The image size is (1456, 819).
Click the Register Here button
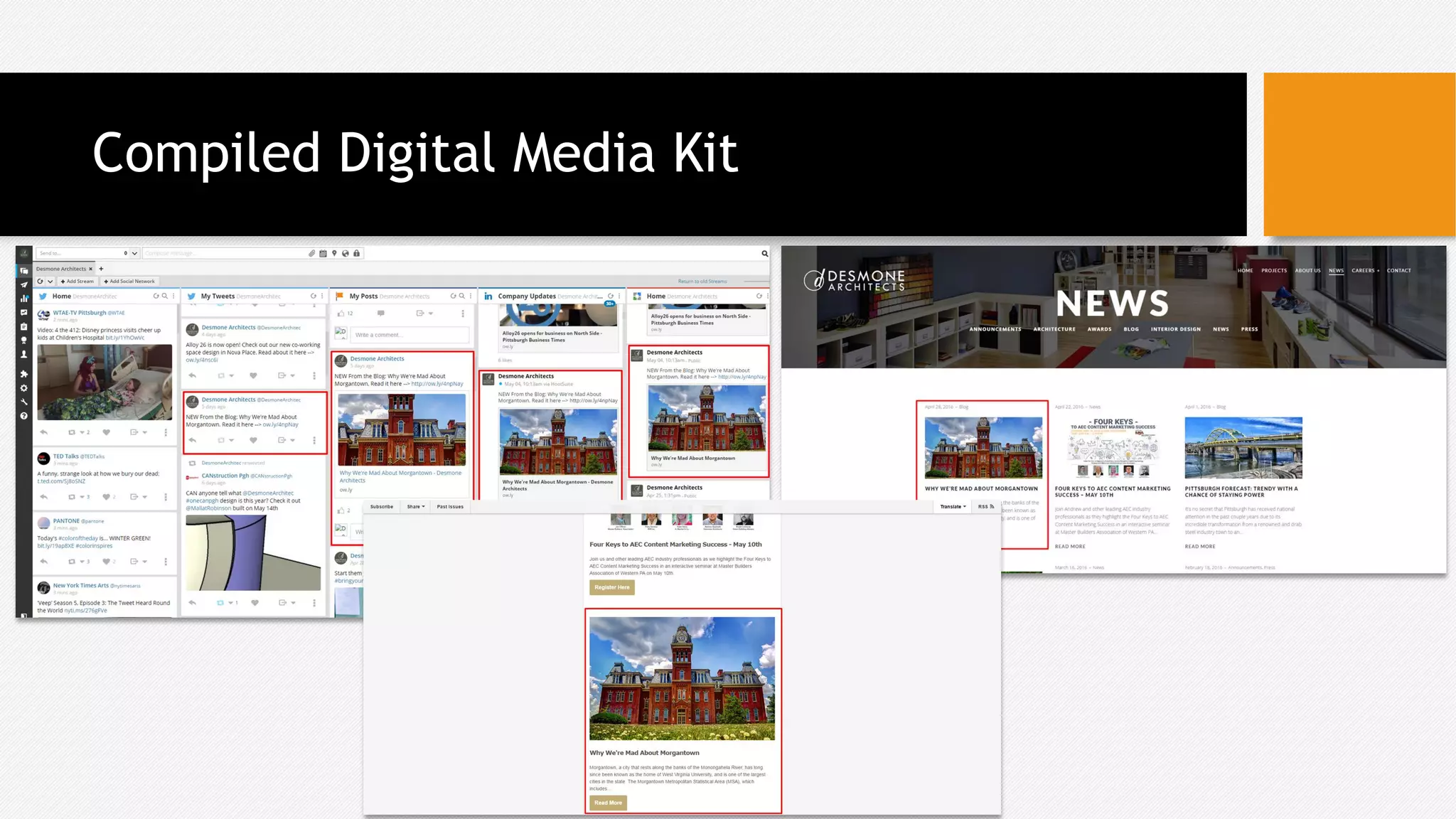(x=612, y=587)
